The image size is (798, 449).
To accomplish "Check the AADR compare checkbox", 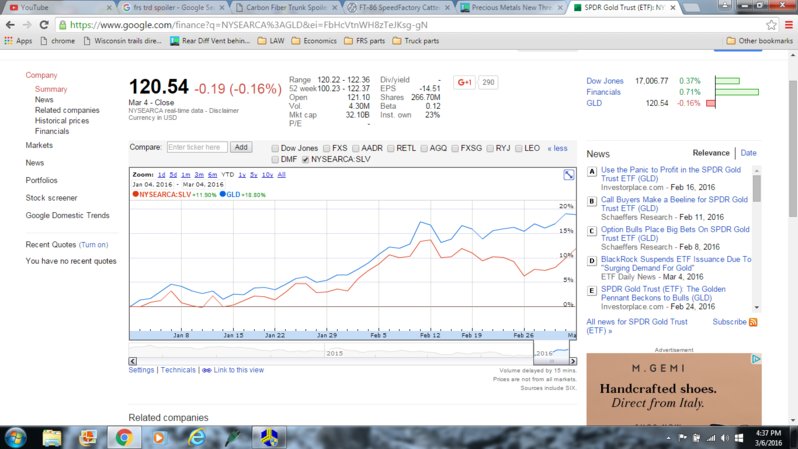I will pyautogui.click(x=355, y=148).
